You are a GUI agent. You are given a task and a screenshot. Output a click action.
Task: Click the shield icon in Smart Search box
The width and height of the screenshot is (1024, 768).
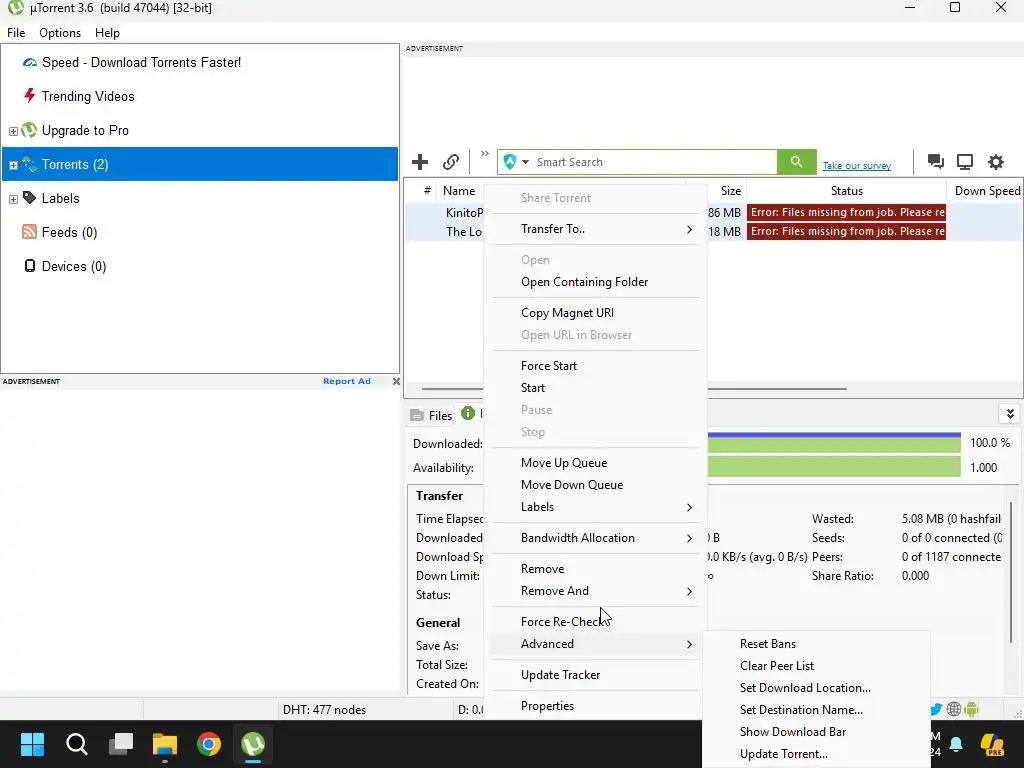pyautogui.click(x=510, y=162)
